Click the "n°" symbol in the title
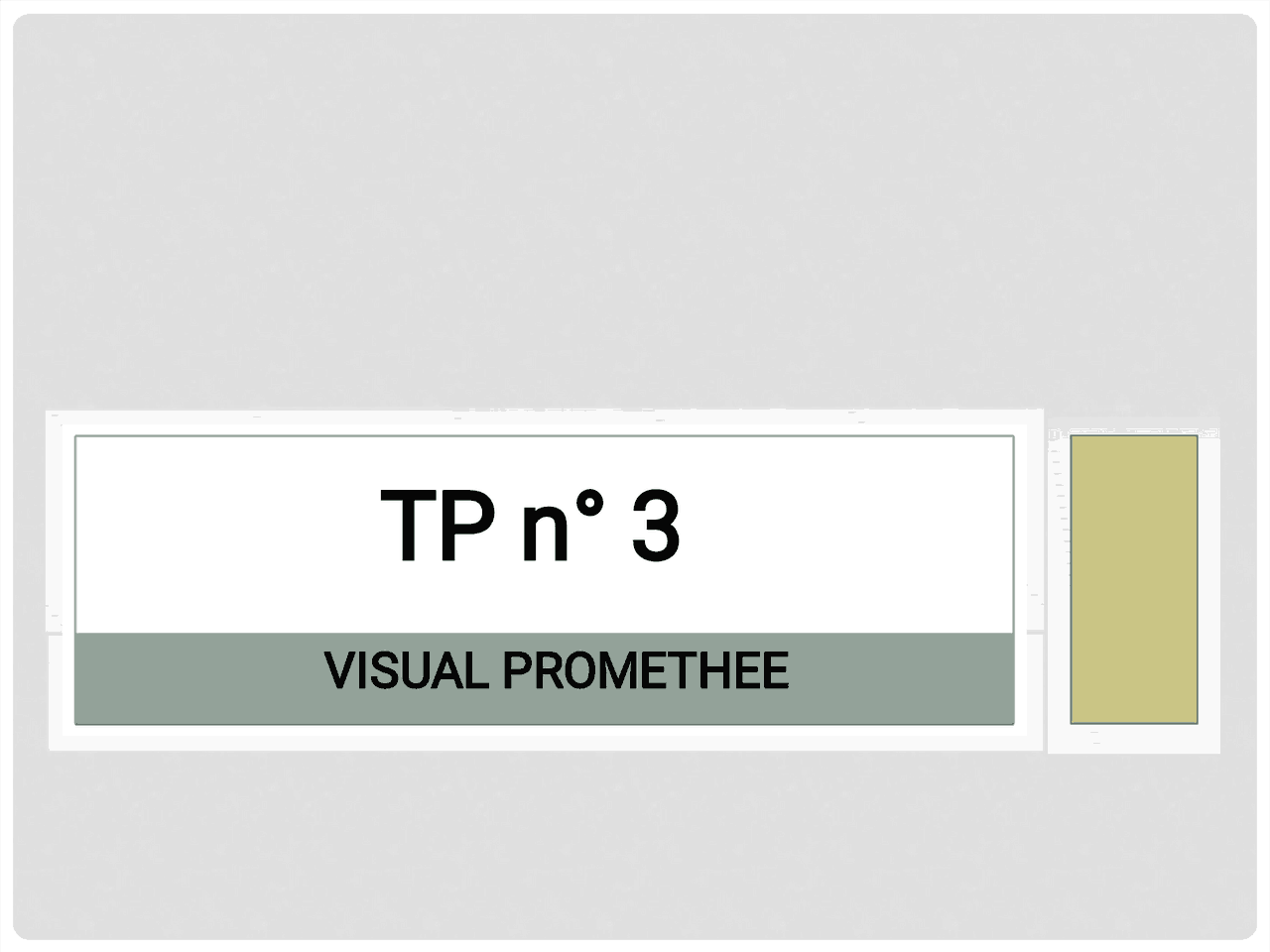 tap(562, 526)
